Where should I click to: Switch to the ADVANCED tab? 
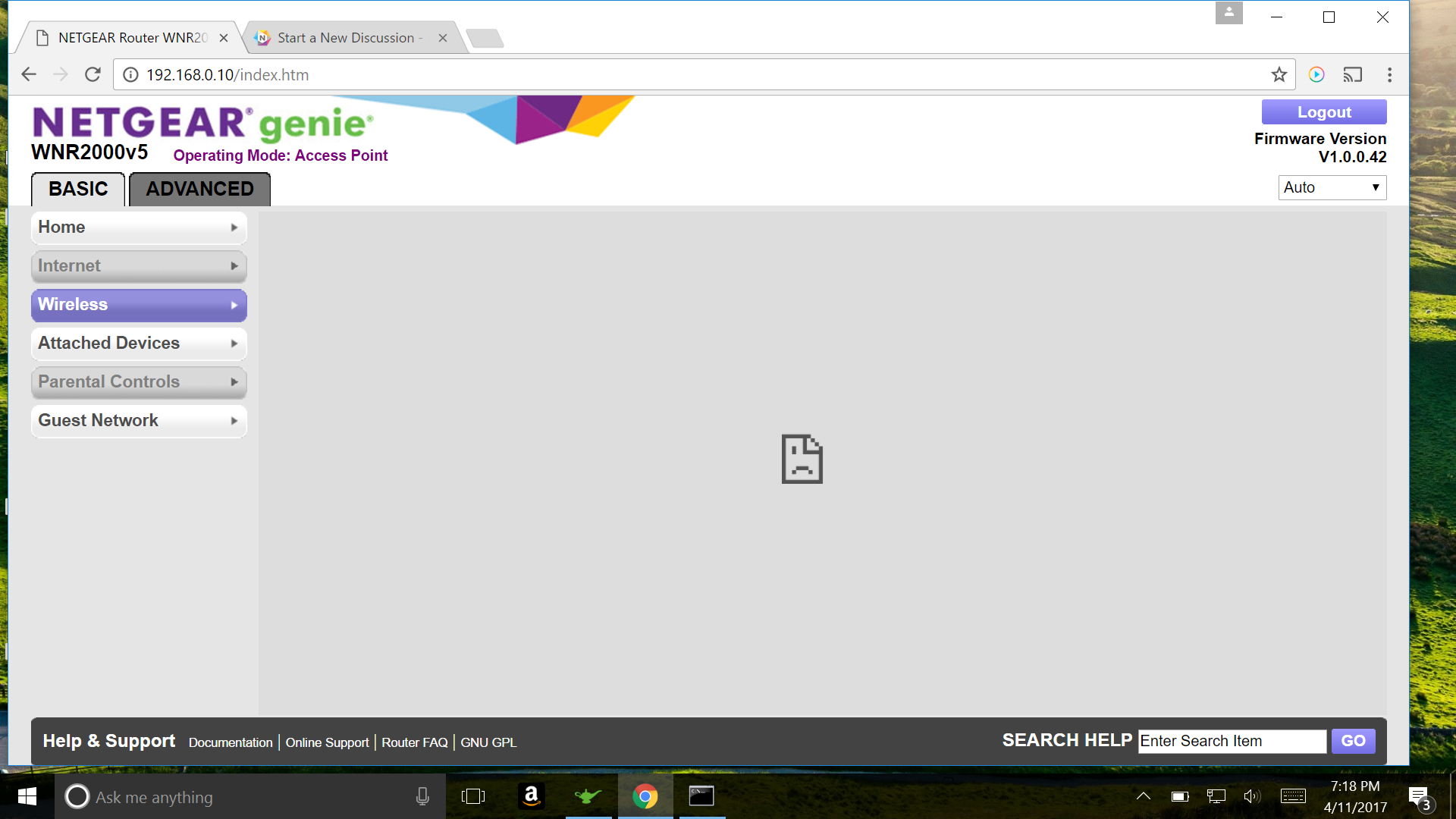(x=199, y=189)
